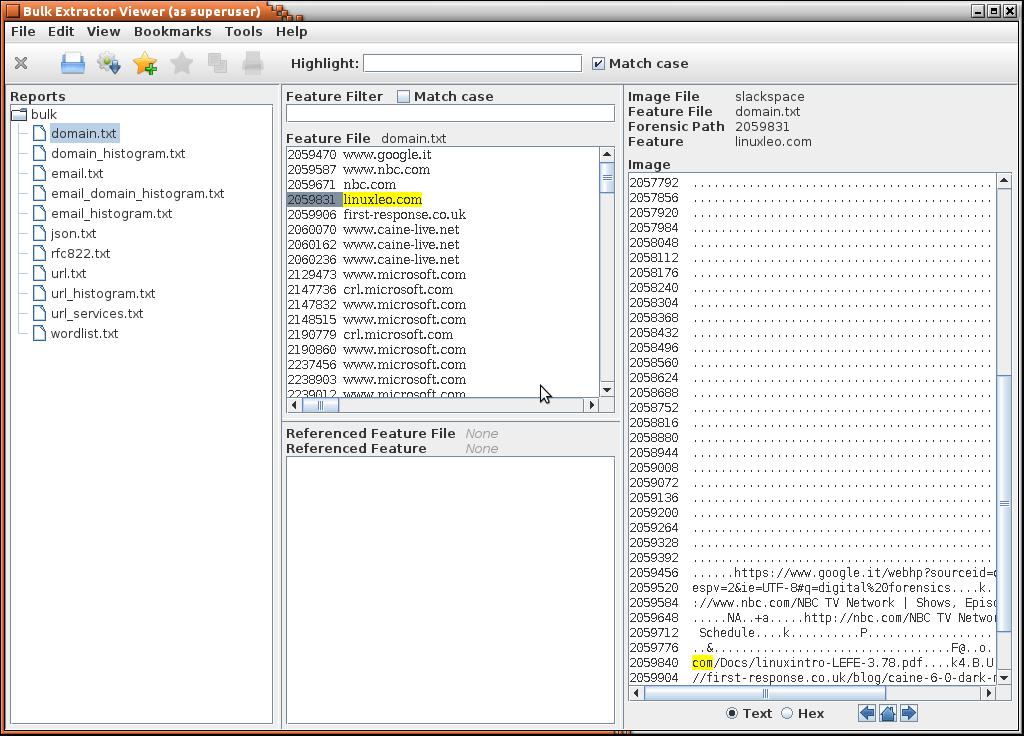Open the Tools menu
Screen dimensions: 1024x736
click(x=243, y=31)
